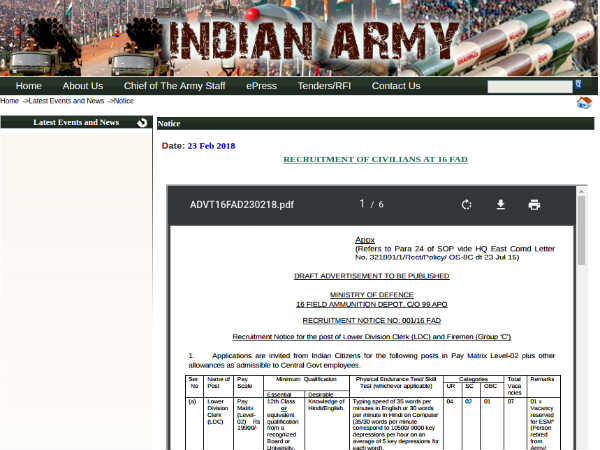
Task: Rotate the PDF with the rotate icon
Action: [x=466, y=205]
